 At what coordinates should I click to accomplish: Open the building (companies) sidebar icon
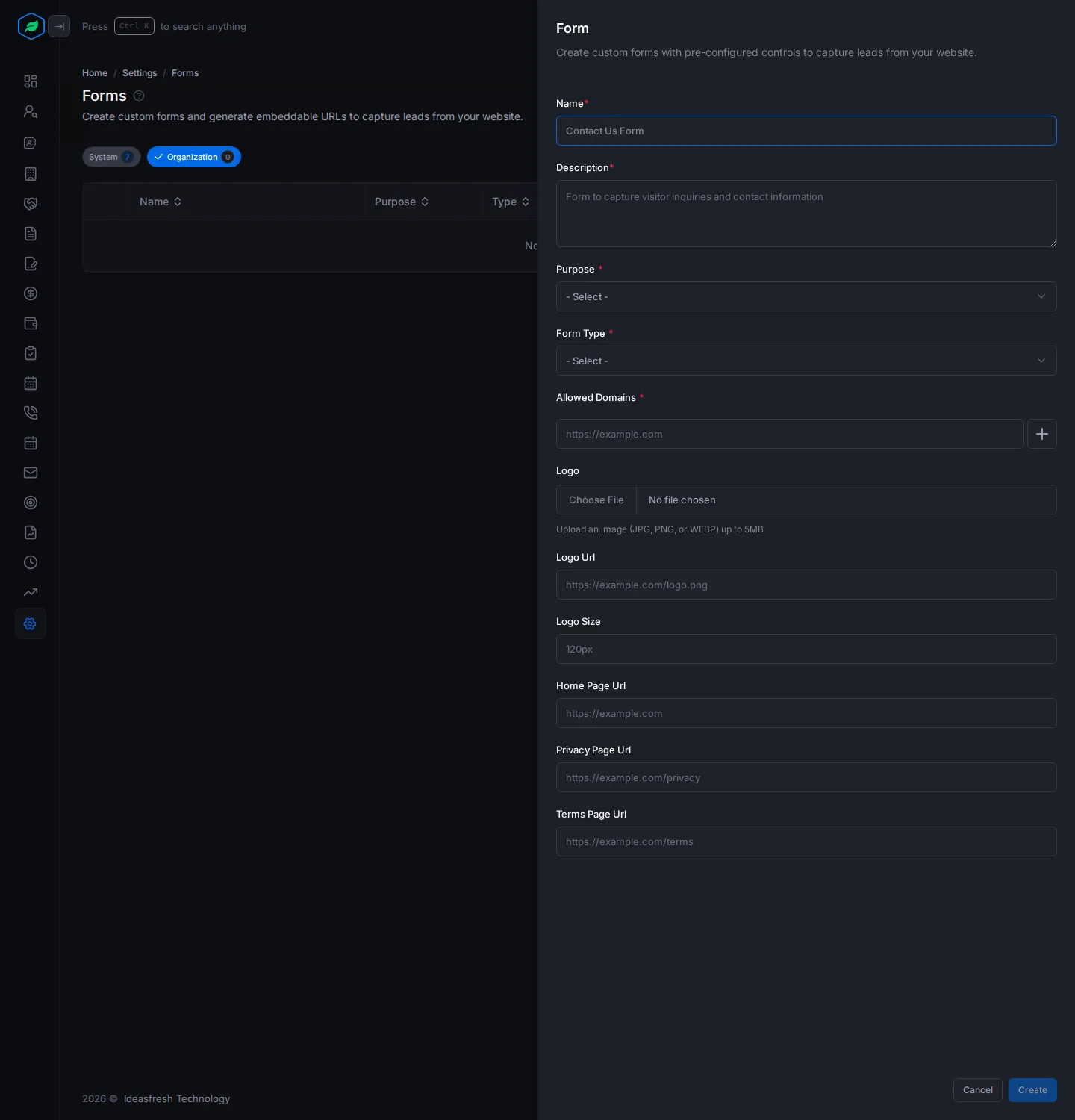(x=31, y=174)
